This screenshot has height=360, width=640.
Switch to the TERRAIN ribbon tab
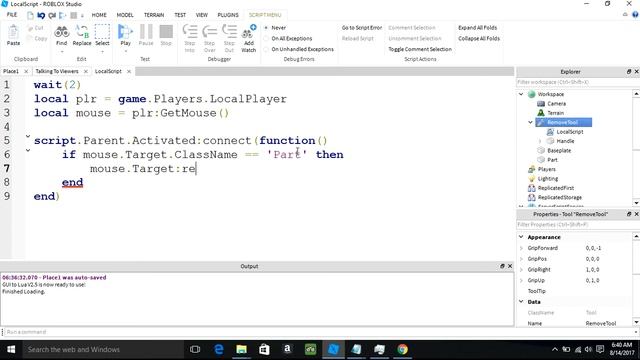[x=154, y=15]
